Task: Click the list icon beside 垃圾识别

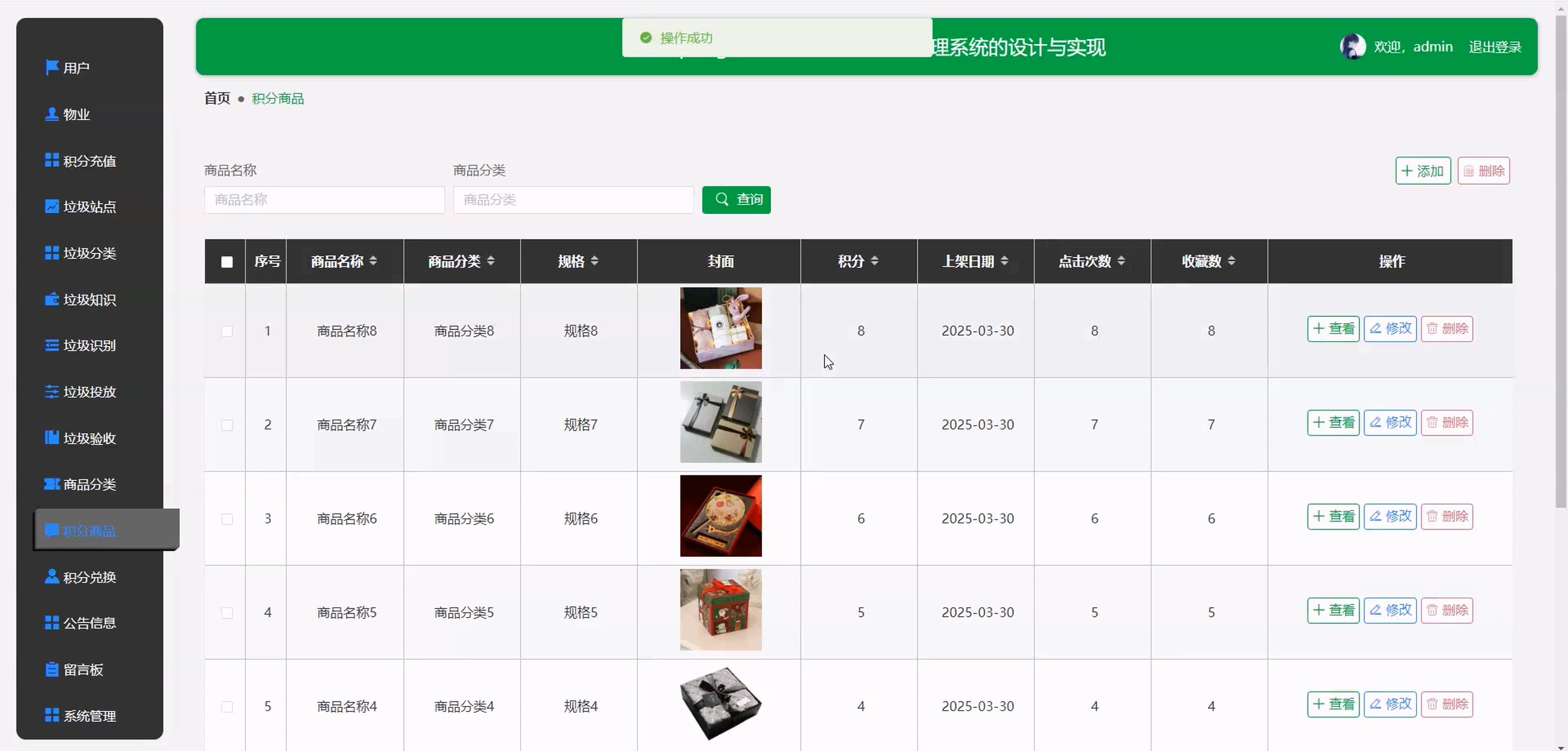Action: point(52,345)
